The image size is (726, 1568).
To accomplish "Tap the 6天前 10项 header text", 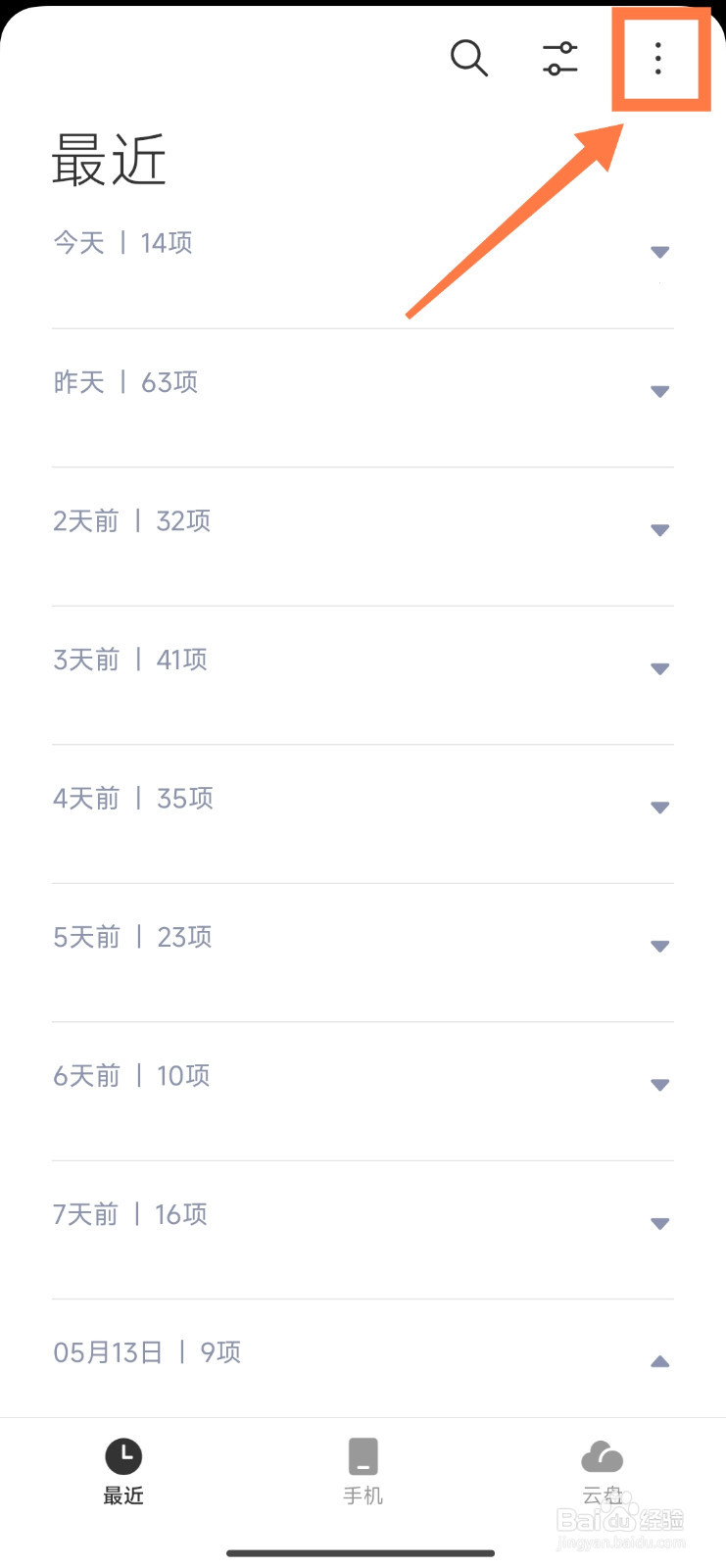I will coord(131,1076).
